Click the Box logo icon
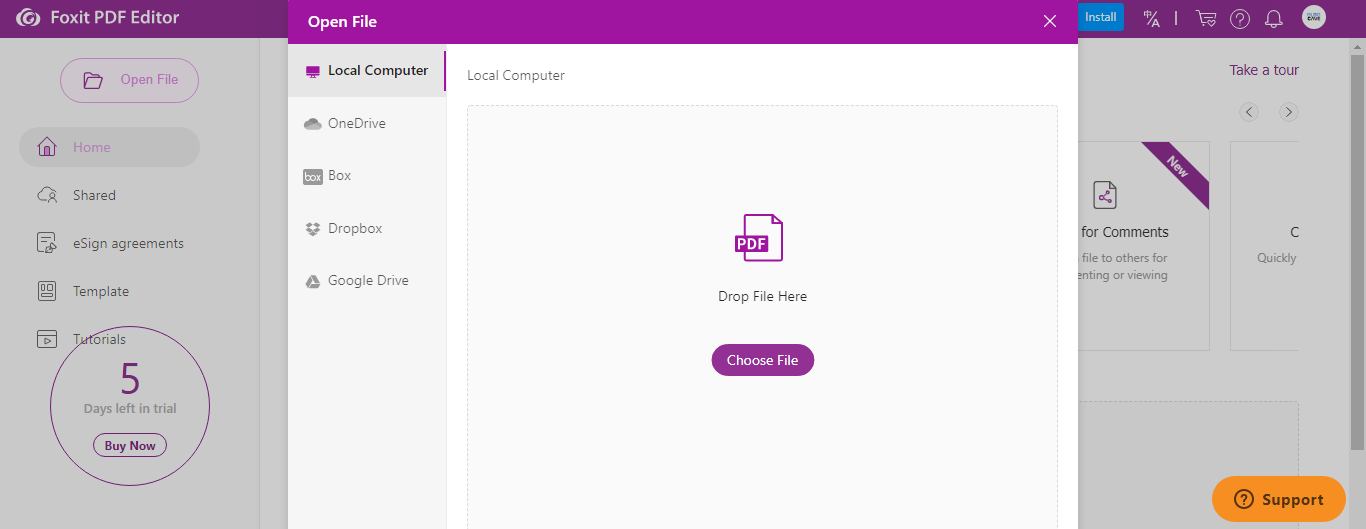 (312, 176)
